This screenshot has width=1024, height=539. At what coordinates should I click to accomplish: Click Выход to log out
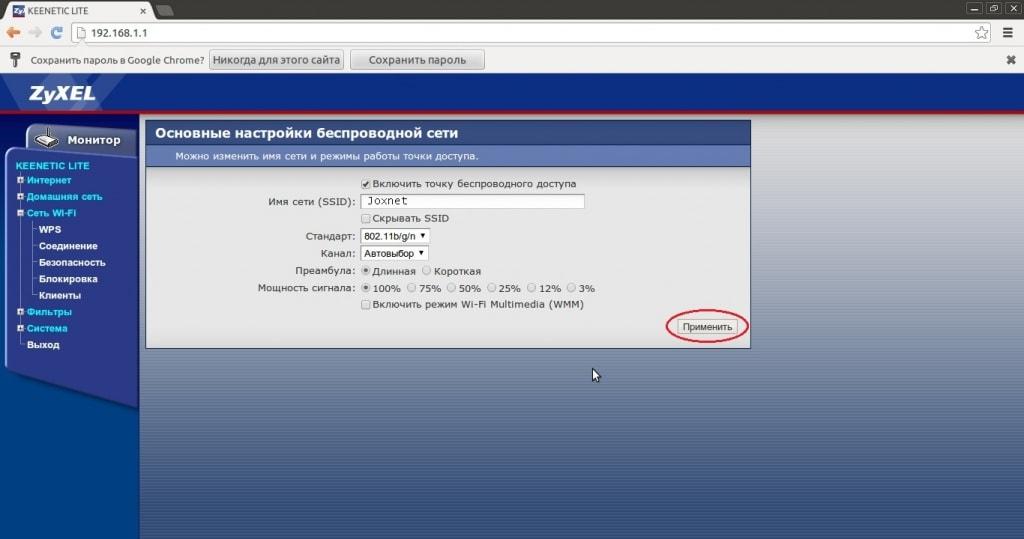(x=43, y=344)
